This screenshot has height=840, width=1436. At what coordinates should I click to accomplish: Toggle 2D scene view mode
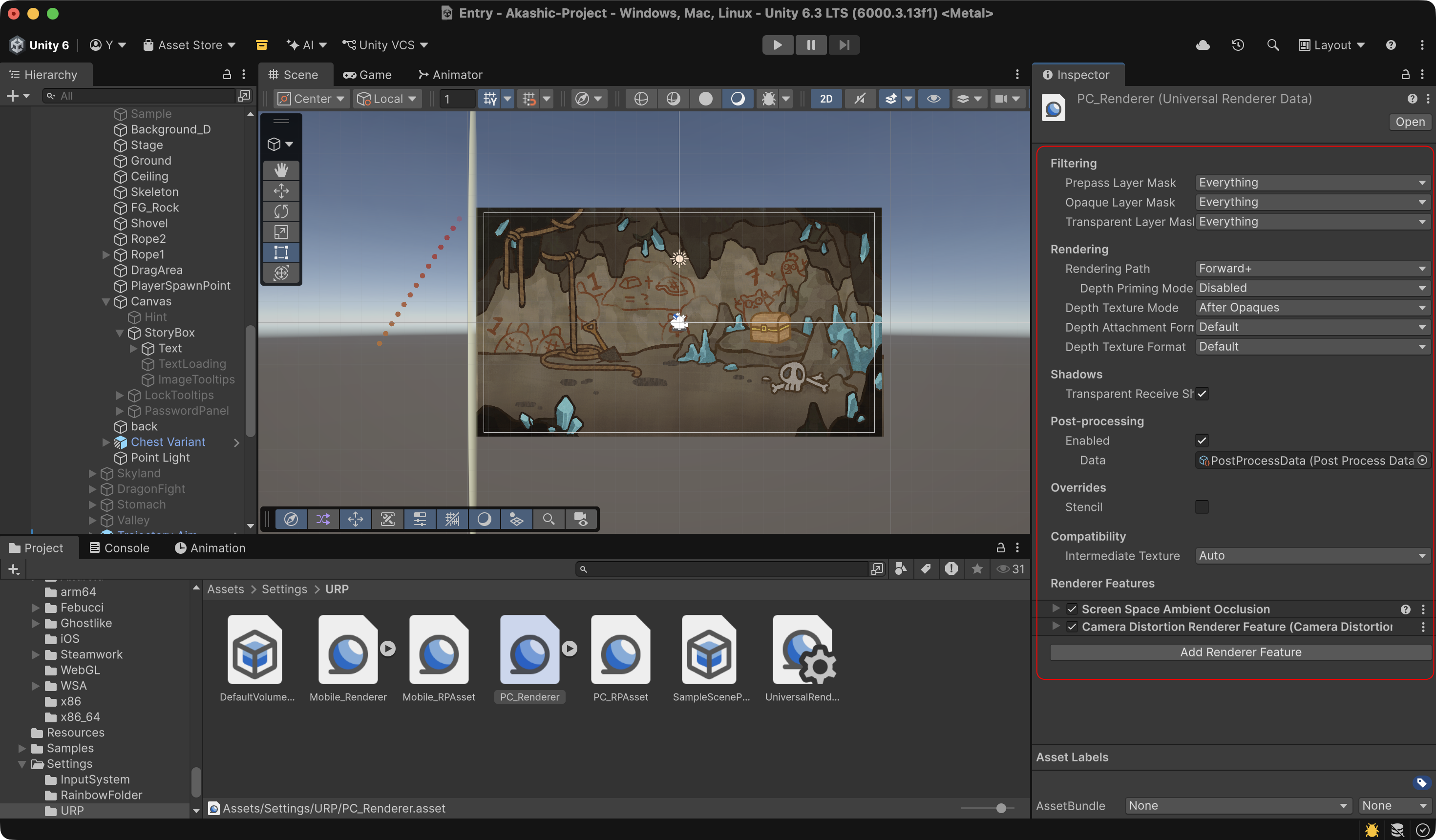[825, 99]
